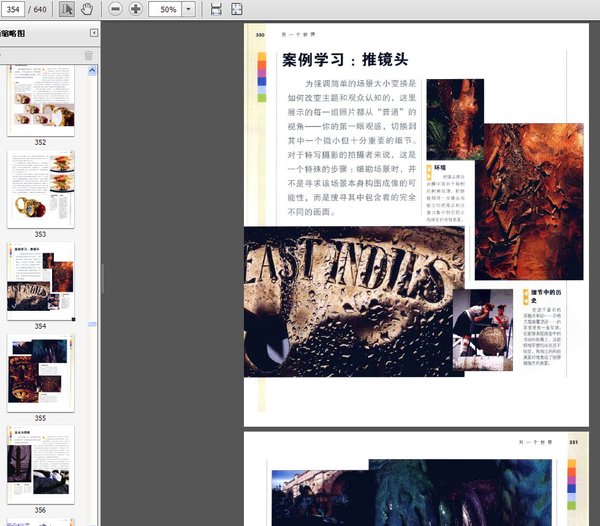The image size is (600, 526).
Task: Select the page 354 thumbnail
Action: [40, 280]
